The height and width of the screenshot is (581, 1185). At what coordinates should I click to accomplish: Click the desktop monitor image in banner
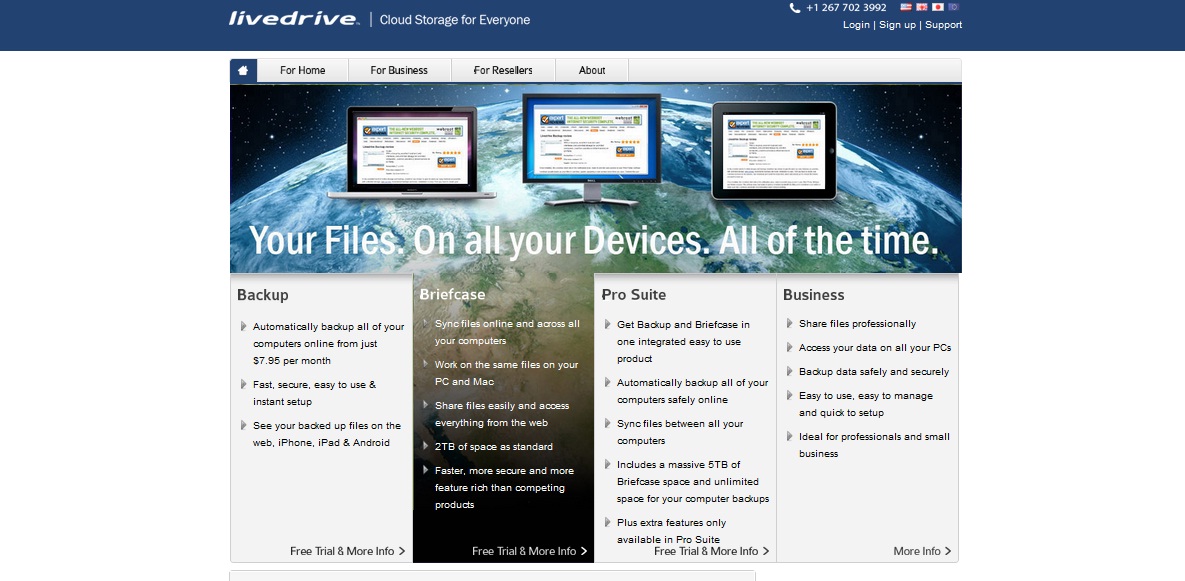[x=591, y=140]
